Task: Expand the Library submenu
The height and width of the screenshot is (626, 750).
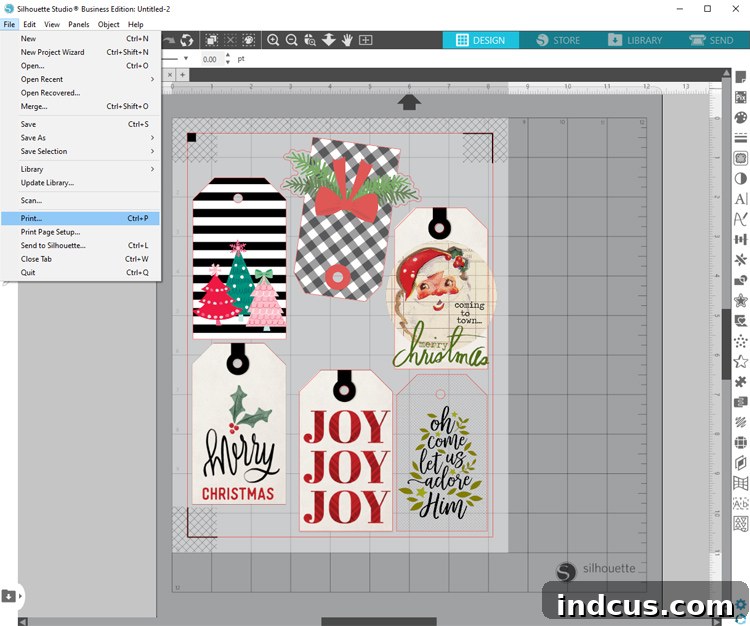Action: 80,169
